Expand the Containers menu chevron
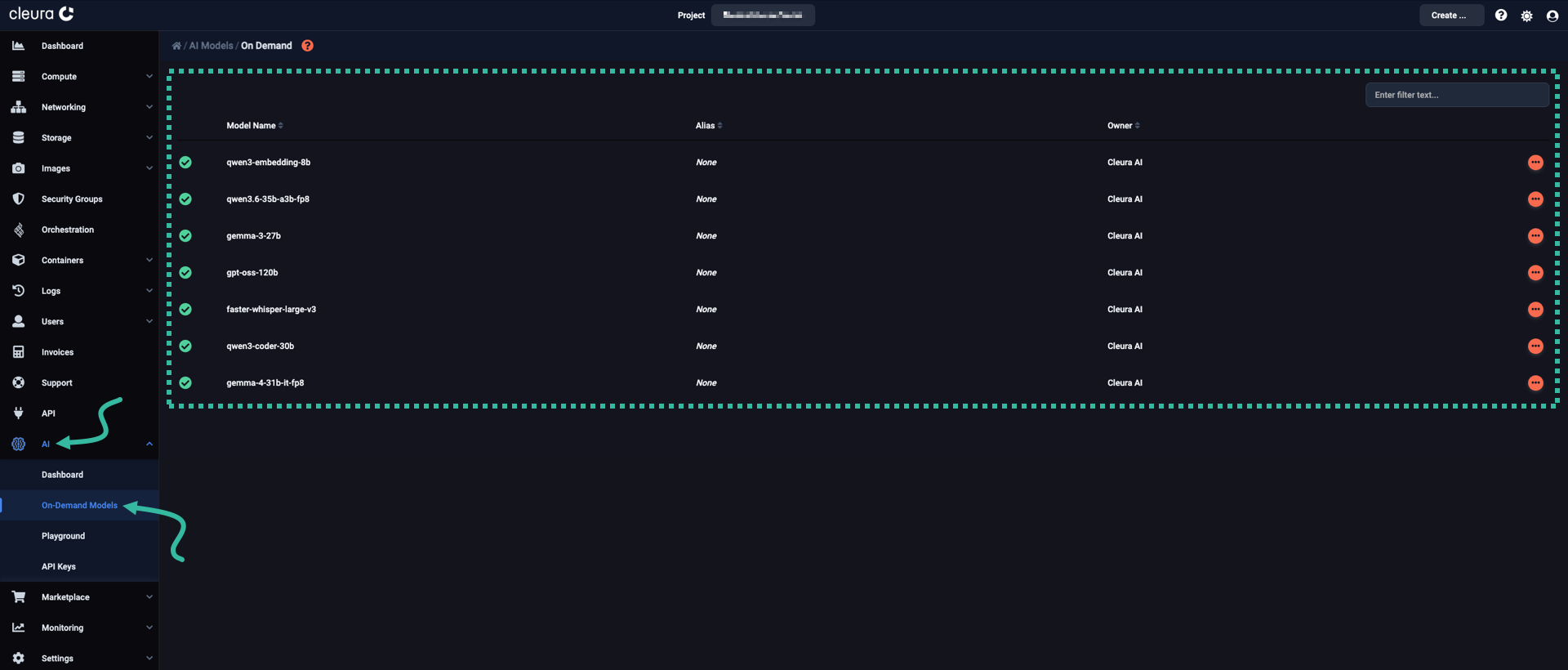1568x670 pixels. tap(149, 260)
